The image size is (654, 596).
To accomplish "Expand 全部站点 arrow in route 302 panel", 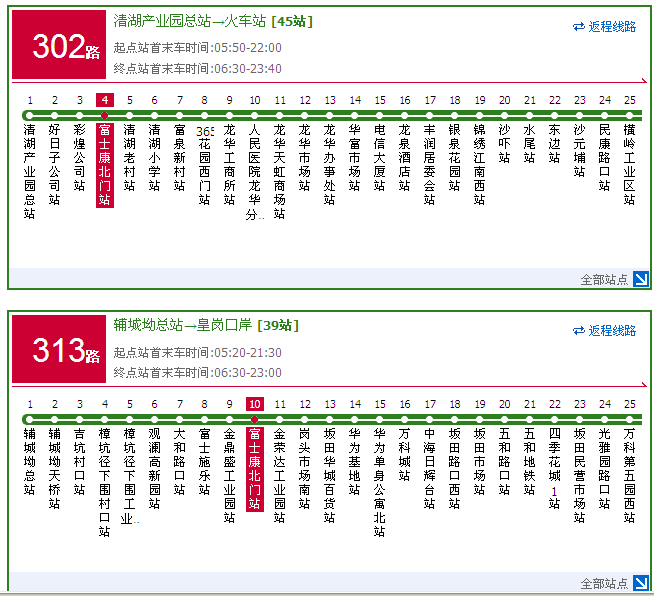I will point(641,279).
